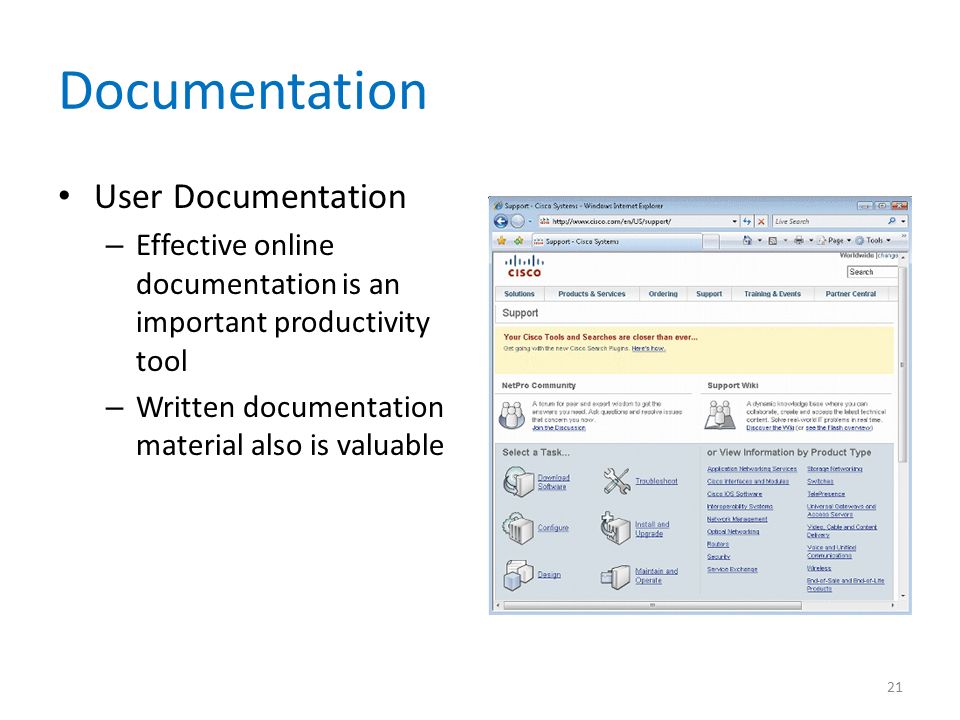Click the Install and Upgrade link
The height and width of the screenshot is (720, 960).
click(652, 529)
